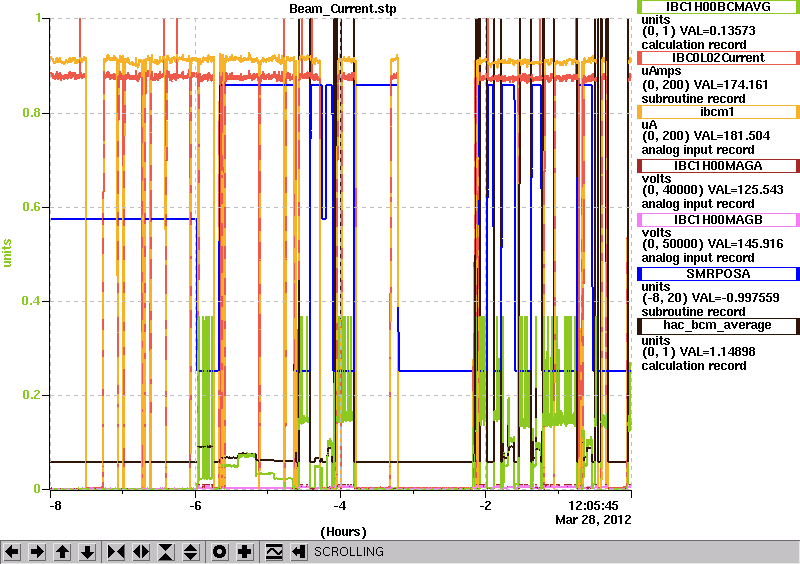
Task: Click the 12:05:45 timestamp on axis
Action: click(593, 506)
